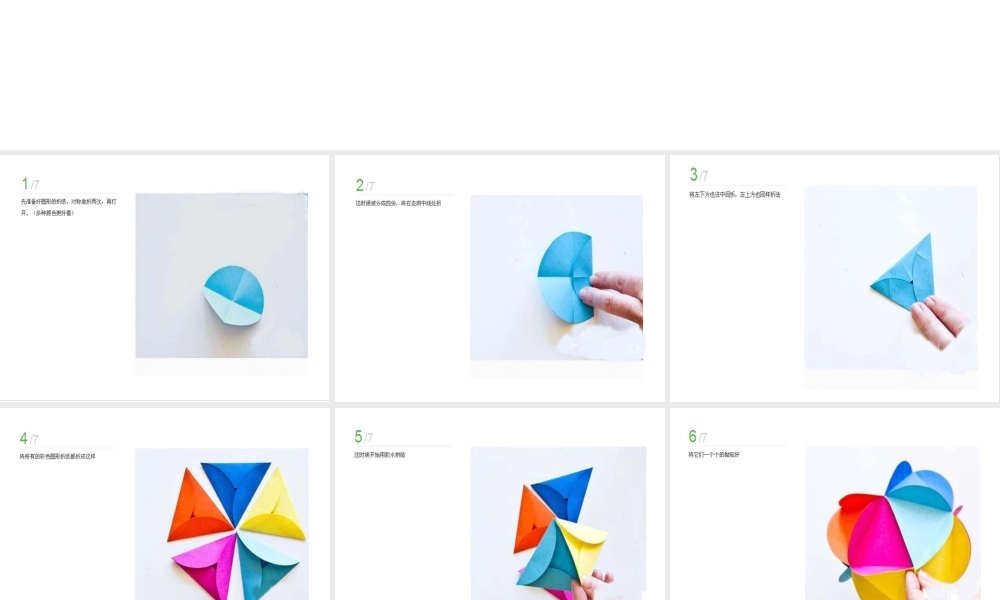This screenshot has width=1000, height=600.
Task: Open step 3 blue triangle photo
Action: pos(891,277)
